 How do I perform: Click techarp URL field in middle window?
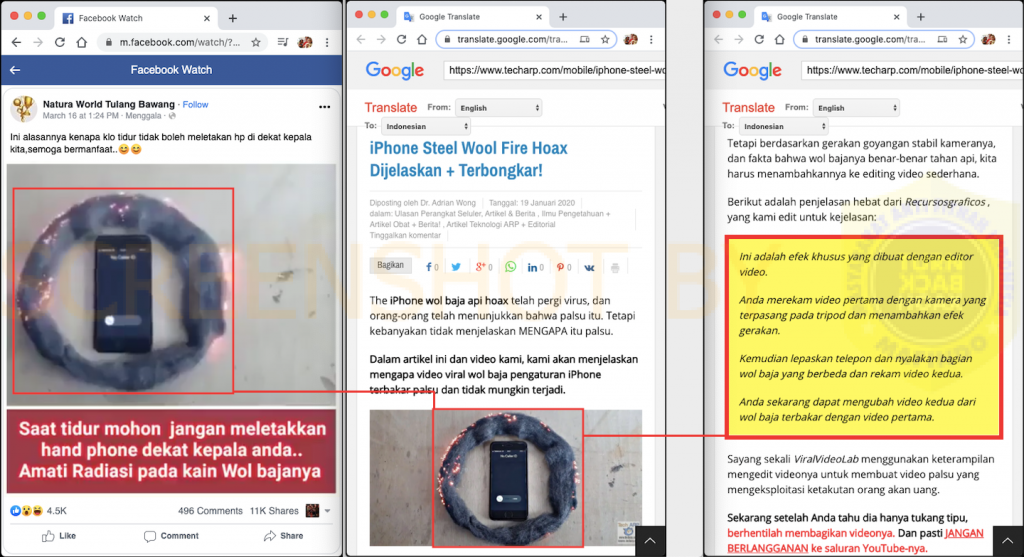[554, 70]
